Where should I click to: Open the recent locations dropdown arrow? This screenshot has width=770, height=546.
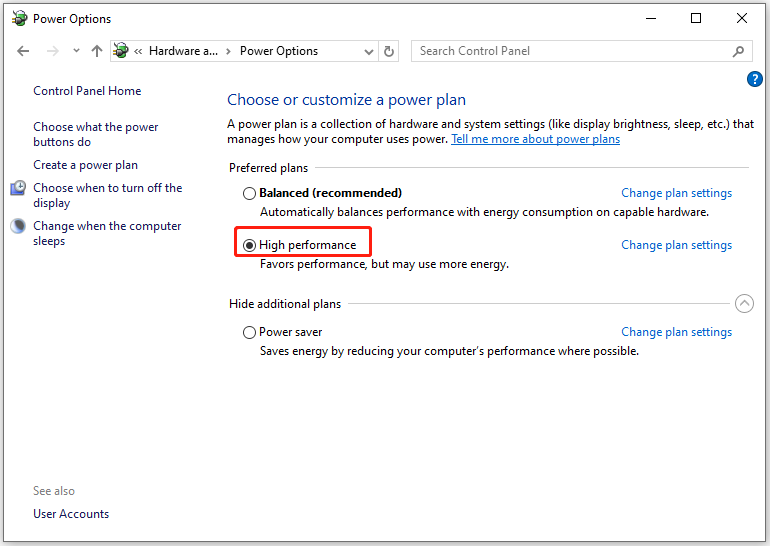coord(76,51)
